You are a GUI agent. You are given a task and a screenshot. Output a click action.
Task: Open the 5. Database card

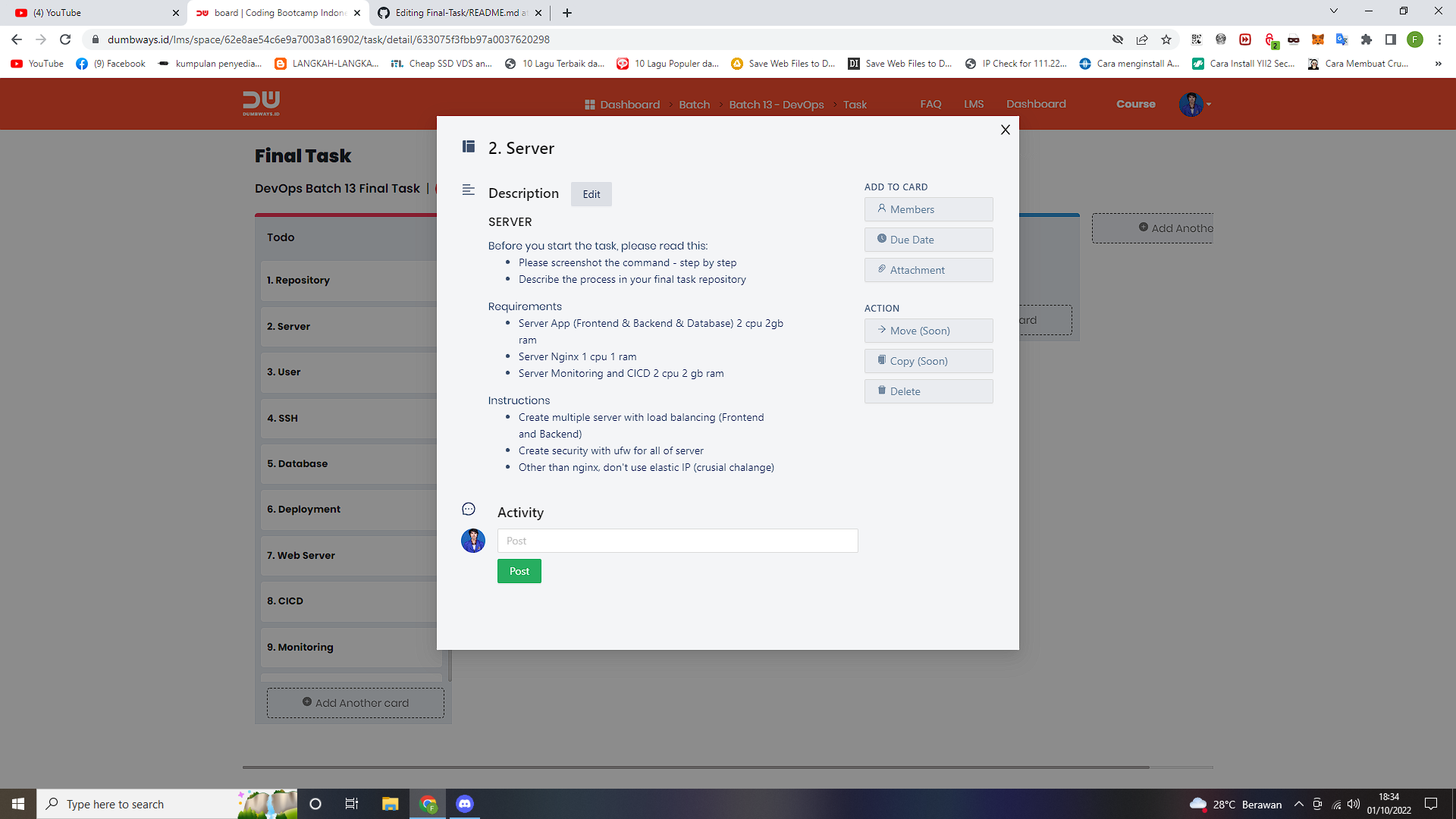pyautogui.click(x=349, y=464)
